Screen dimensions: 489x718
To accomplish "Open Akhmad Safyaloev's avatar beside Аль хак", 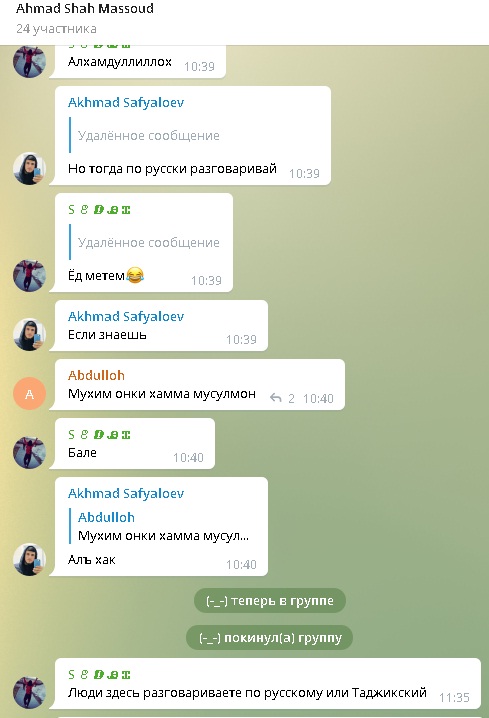I will 29,559.
